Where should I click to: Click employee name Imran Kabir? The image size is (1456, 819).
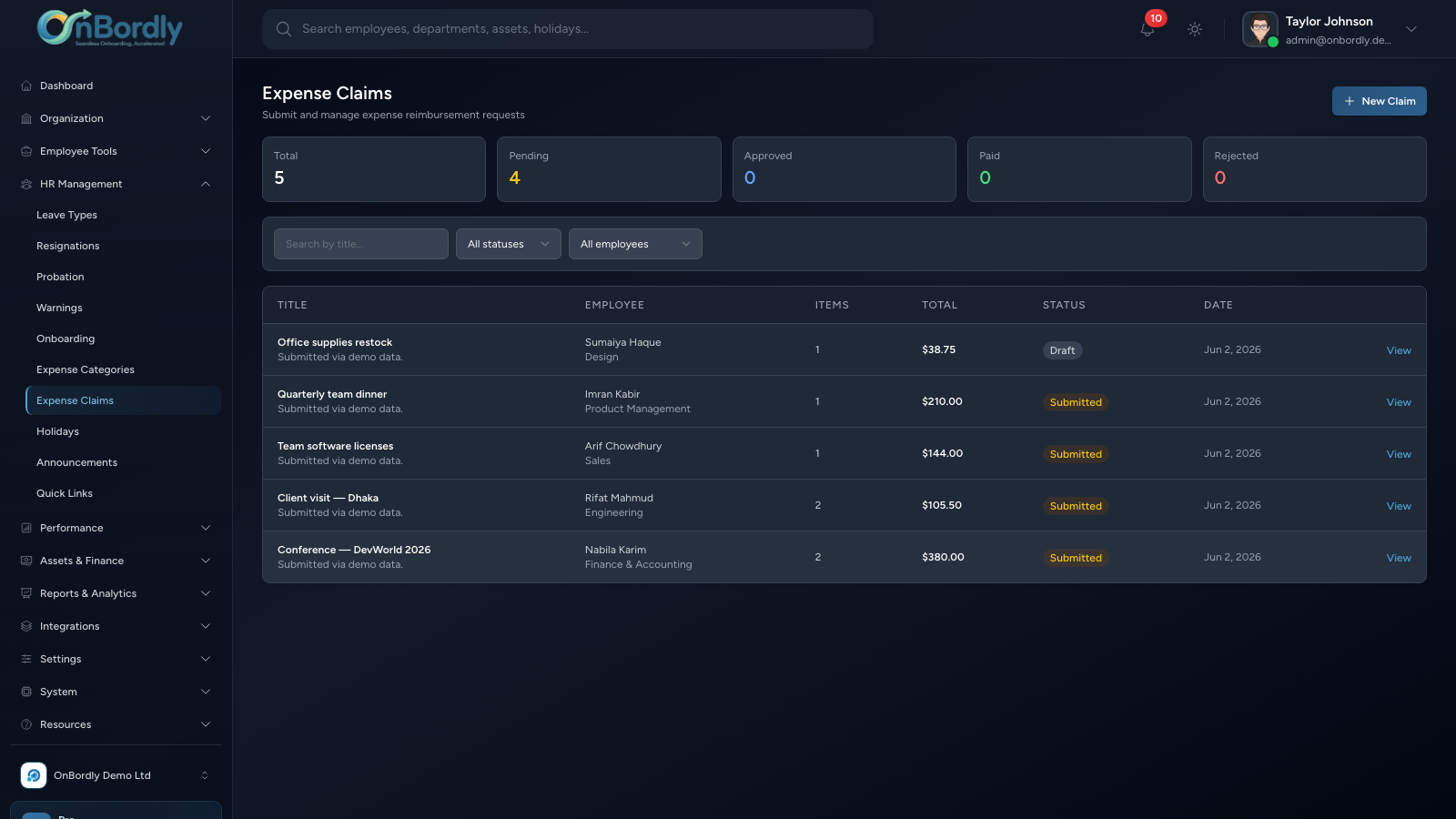tap(612, 394)
